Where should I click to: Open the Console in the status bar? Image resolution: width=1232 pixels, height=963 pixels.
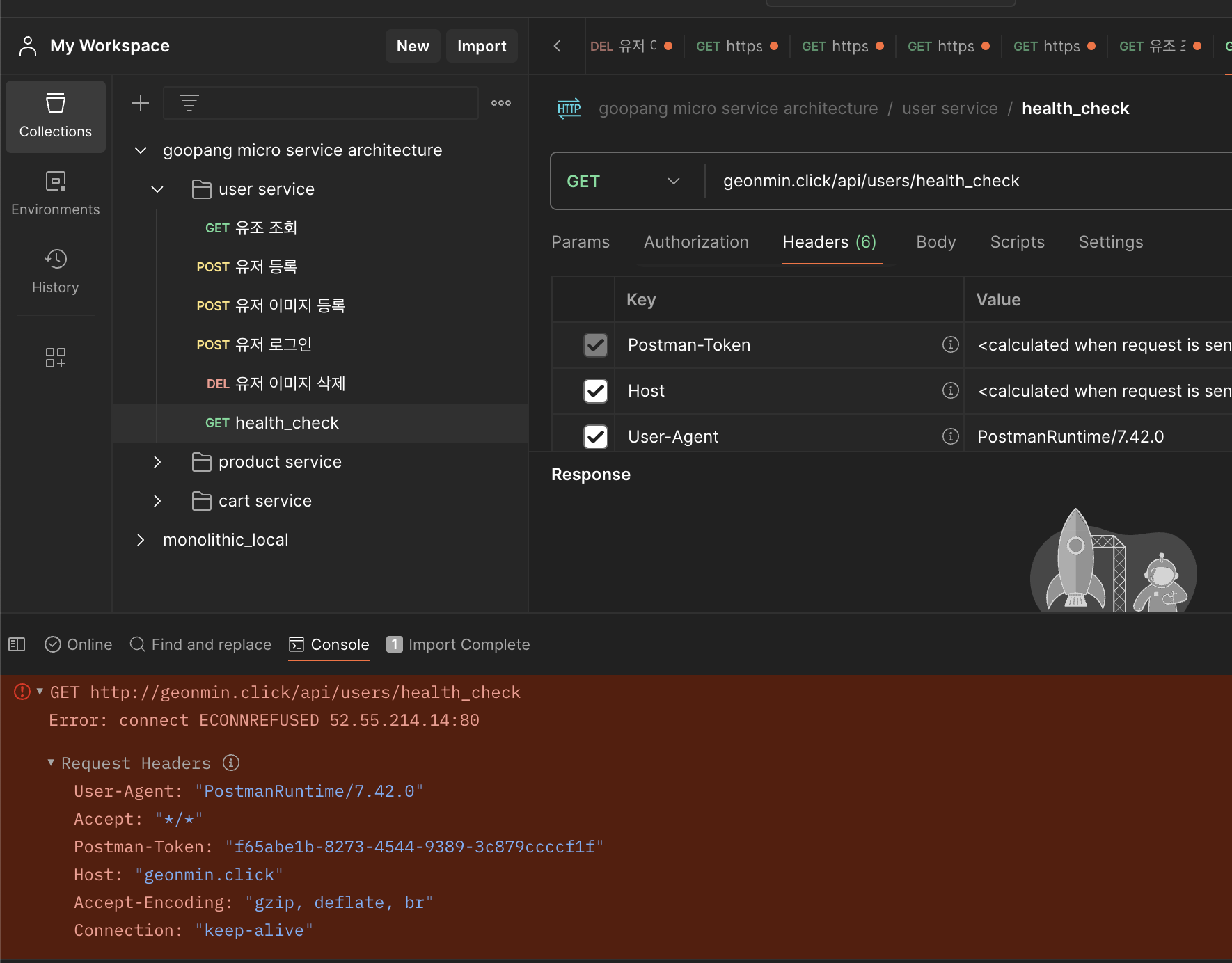(x=329, y=644)
